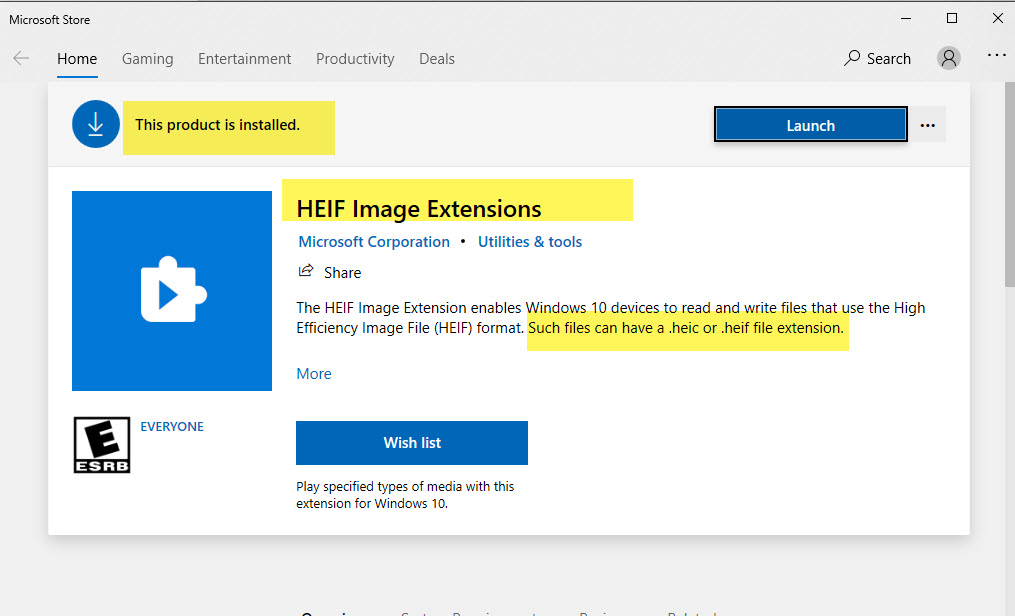Open more options beside the Launch button
This screenshot has width=1015, height=616.
pos(928,125)
